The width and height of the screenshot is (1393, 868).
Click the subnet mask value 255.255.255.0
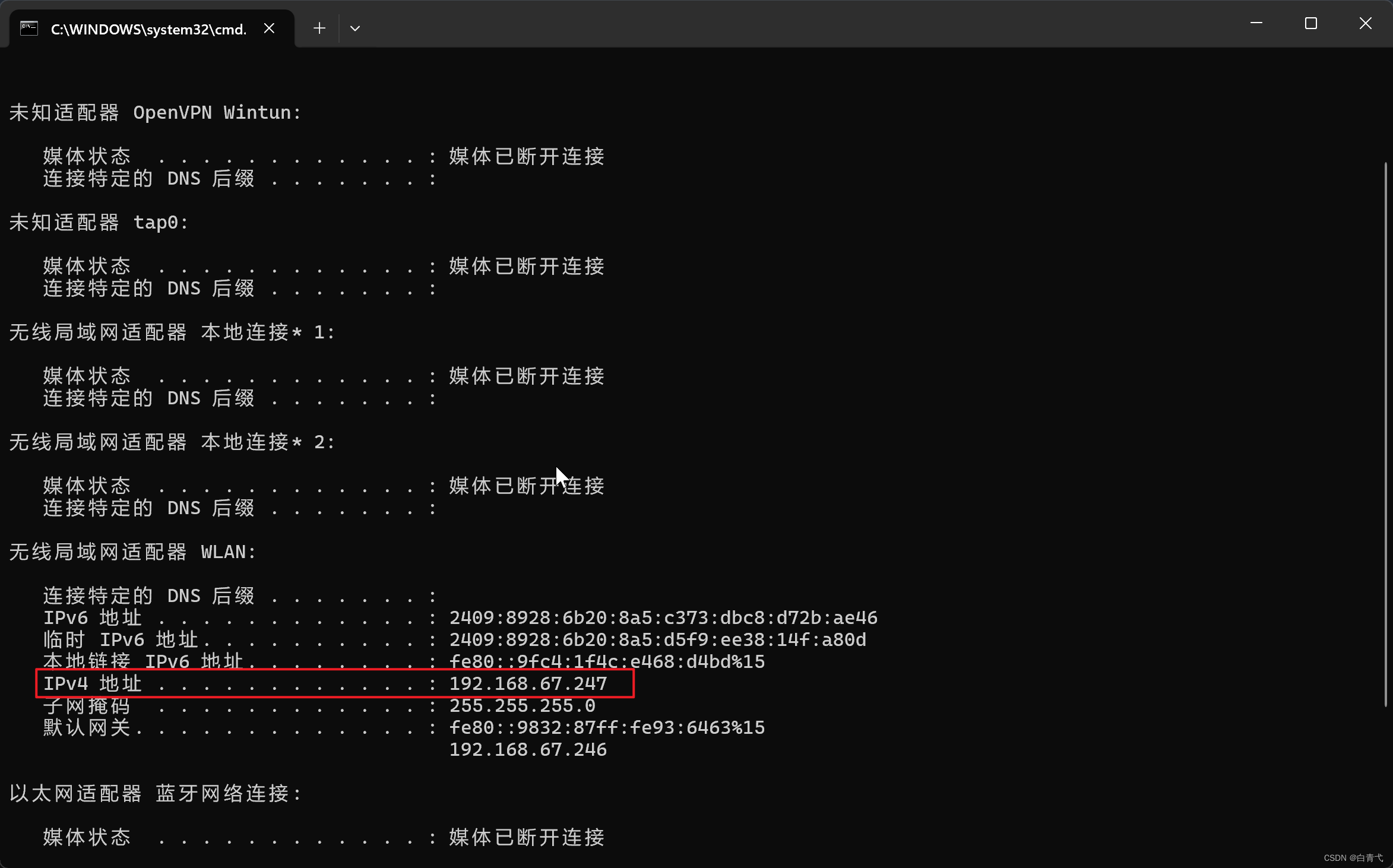coord(521,705)
